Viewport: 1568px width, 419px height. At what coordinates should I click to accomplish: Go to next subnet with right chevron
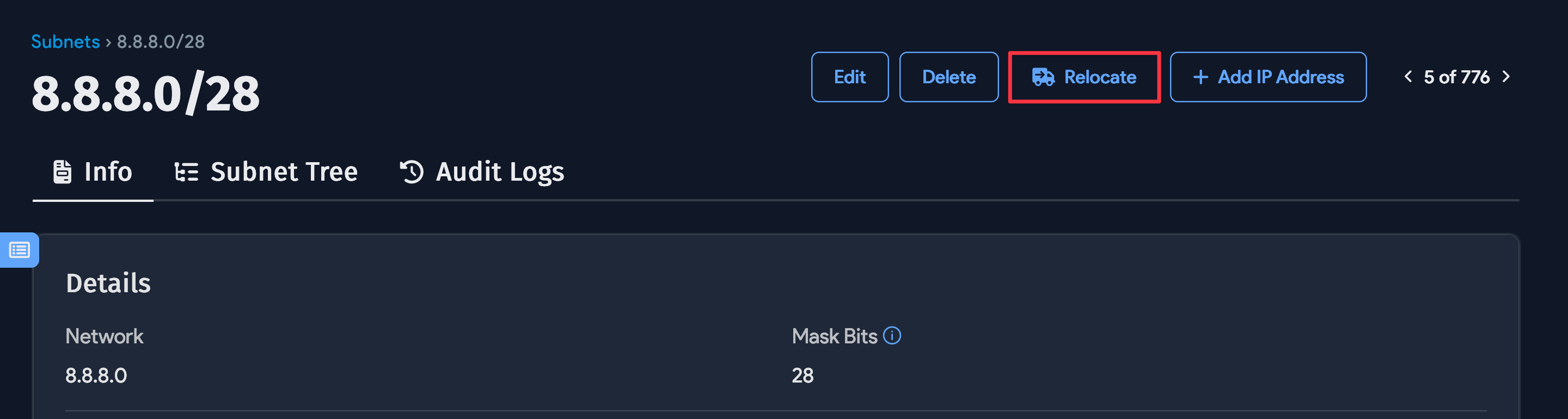1506,77
